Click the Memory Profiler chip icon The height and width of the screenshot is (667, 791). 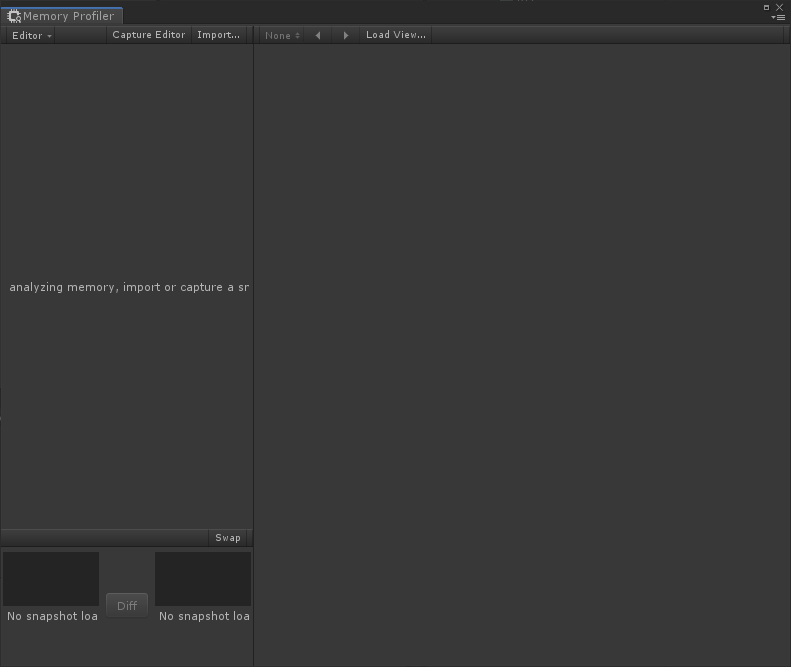point(14,16)
